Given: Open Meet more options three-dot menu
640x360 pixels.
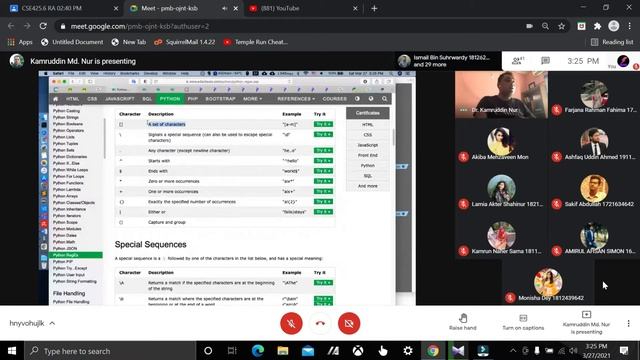Looking at the screenshot, I should 628,323.
